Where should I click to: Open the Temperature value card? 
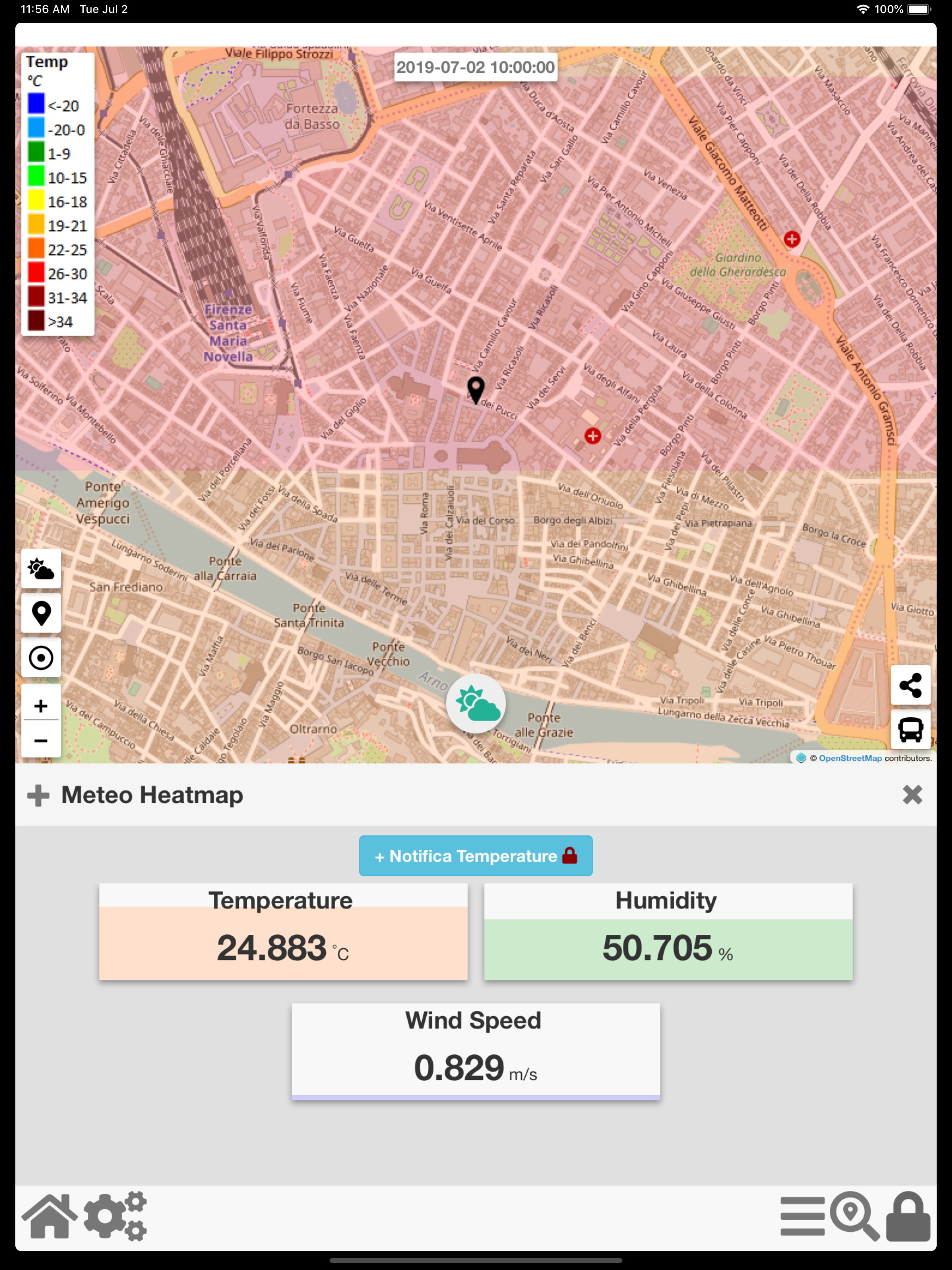click(x=284, y=932)
